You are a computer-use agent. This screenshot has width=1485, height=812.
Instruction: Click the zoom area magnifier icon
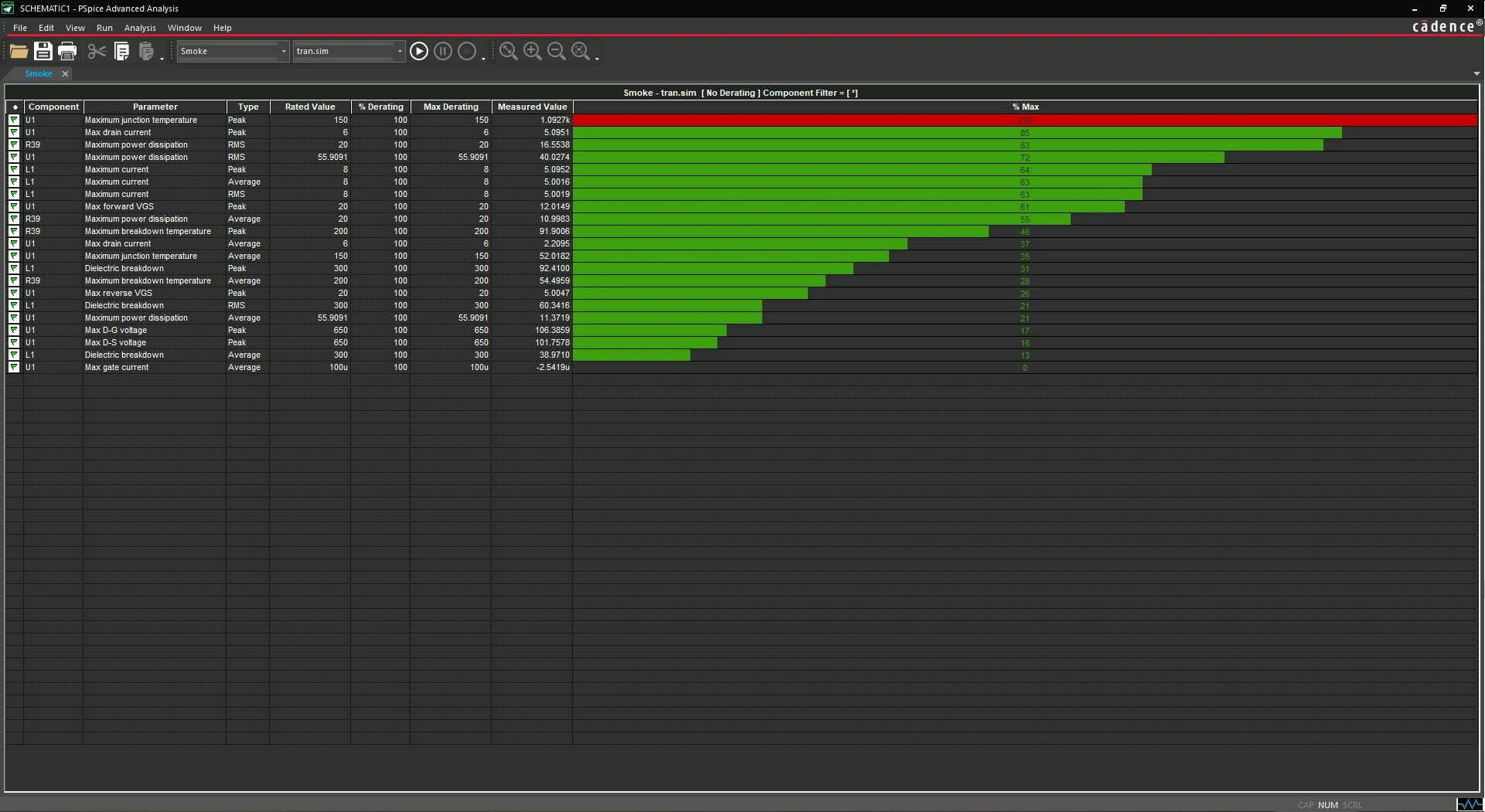coord(581,51)
